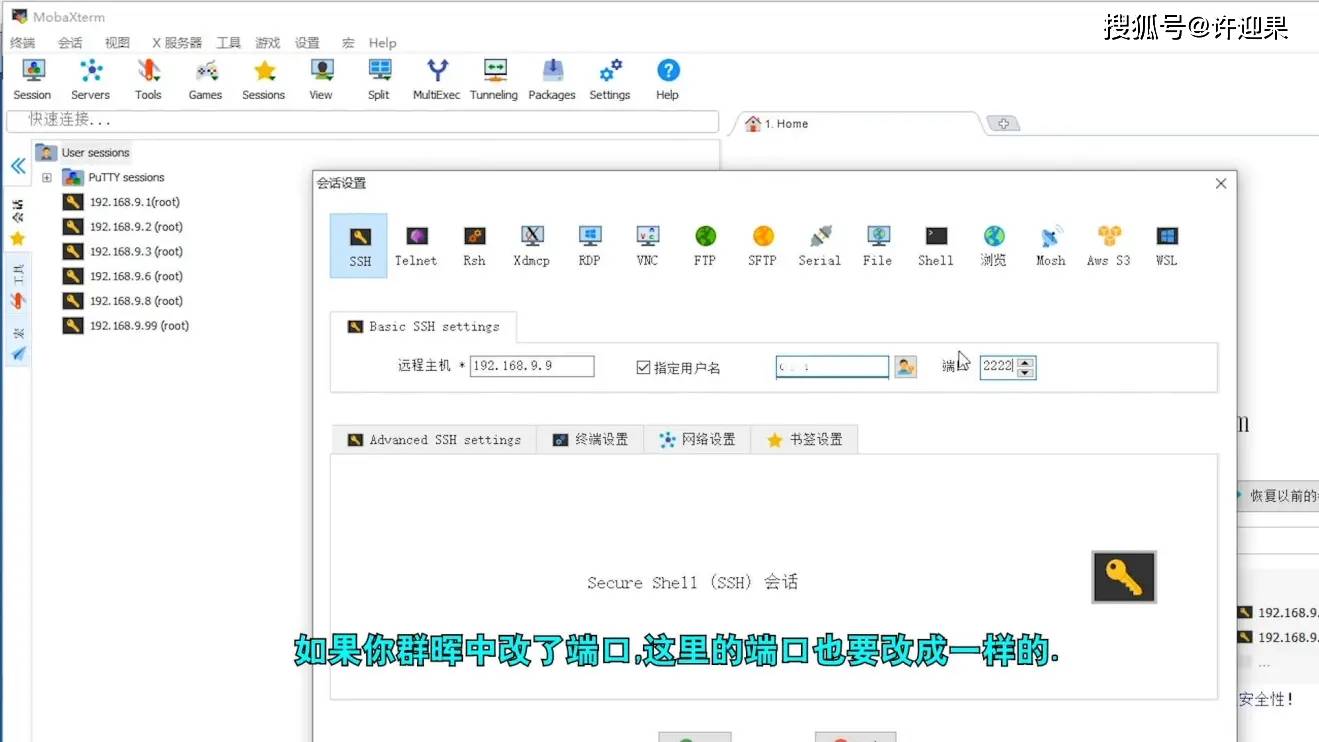
Task: Select Shell session type
Action: 936,246
